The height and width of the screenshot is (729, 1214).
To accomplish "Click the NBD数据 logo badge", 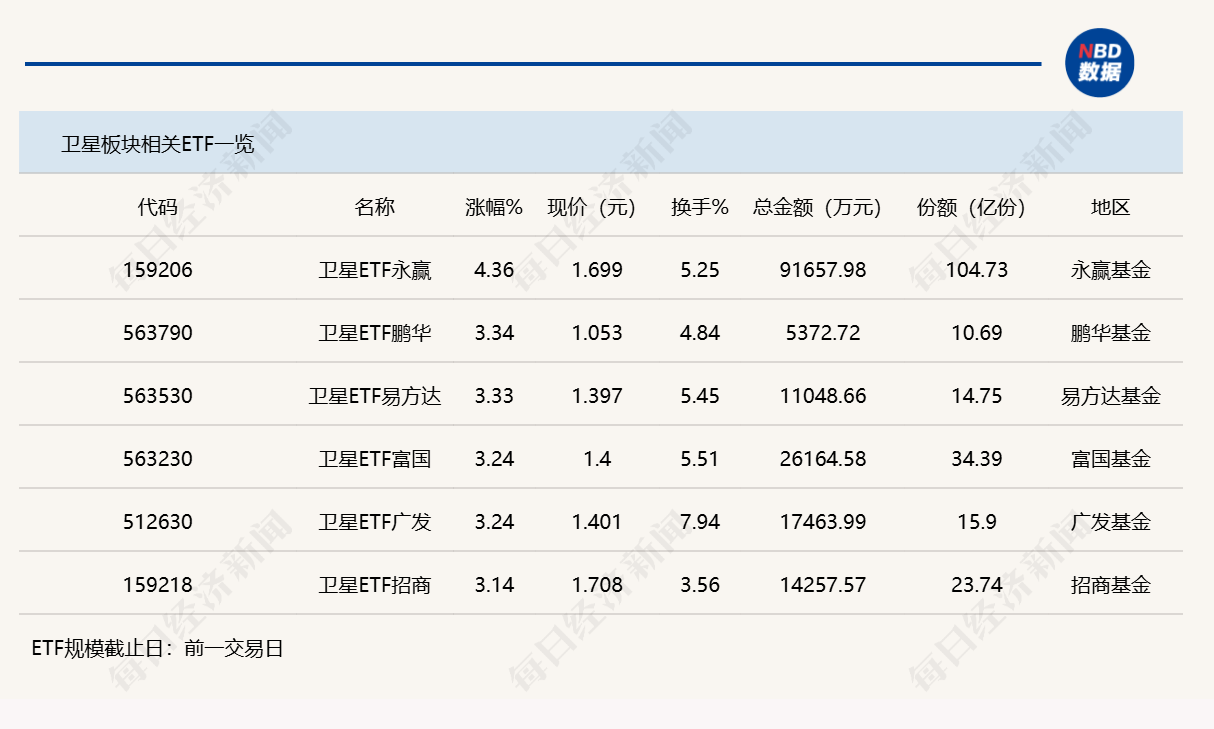I will tap(1100, 62).
